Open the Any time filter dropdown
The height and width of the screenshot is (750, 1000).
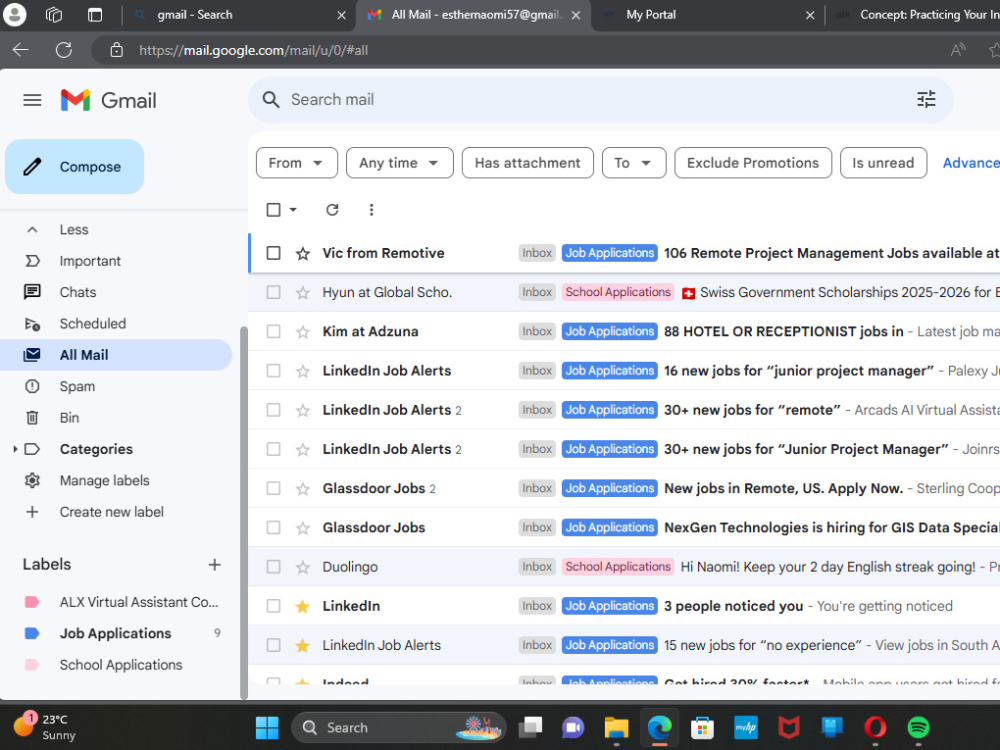click(x=399, y=163)
